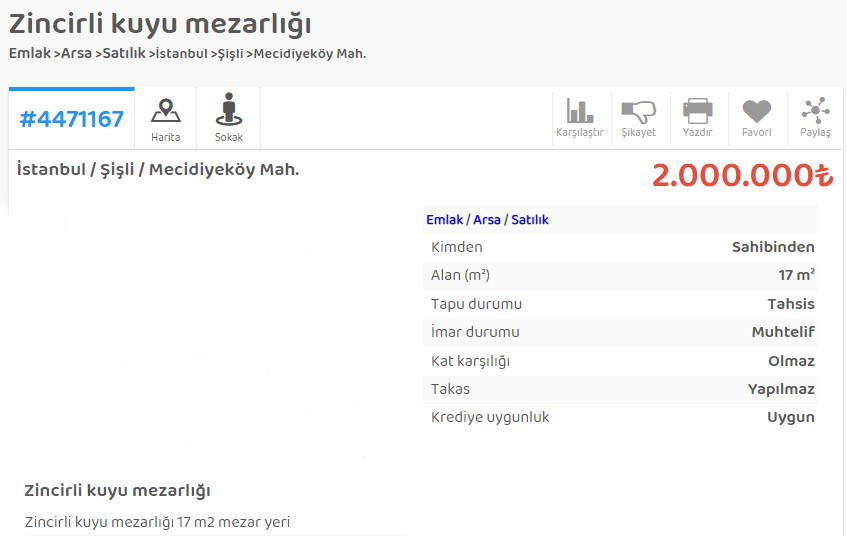Open Arsa category in top breadcrumb
This screenshot has width=847, height=536.
pos(76,53)
